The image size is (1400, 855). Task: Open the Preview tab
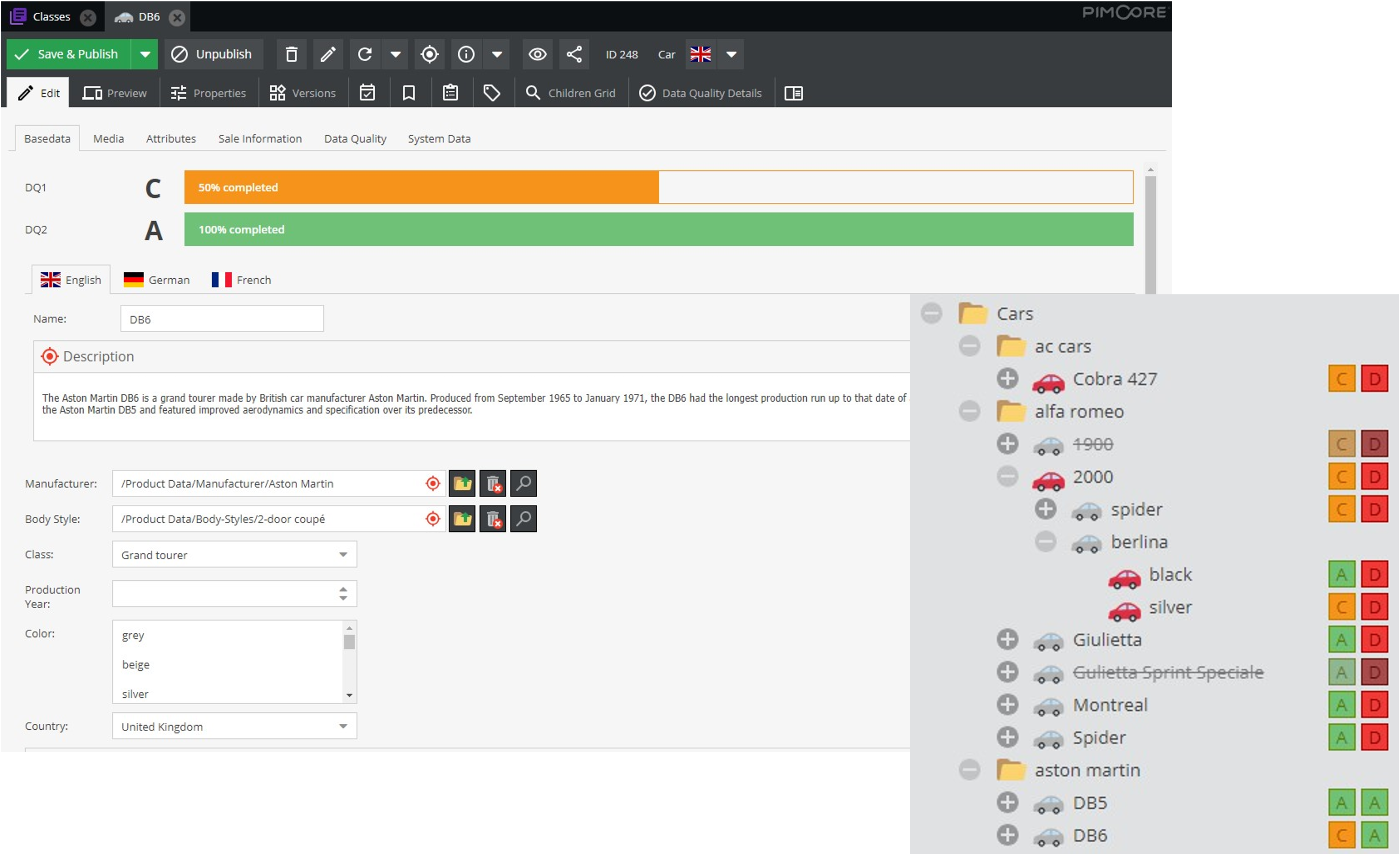point(115,93)
